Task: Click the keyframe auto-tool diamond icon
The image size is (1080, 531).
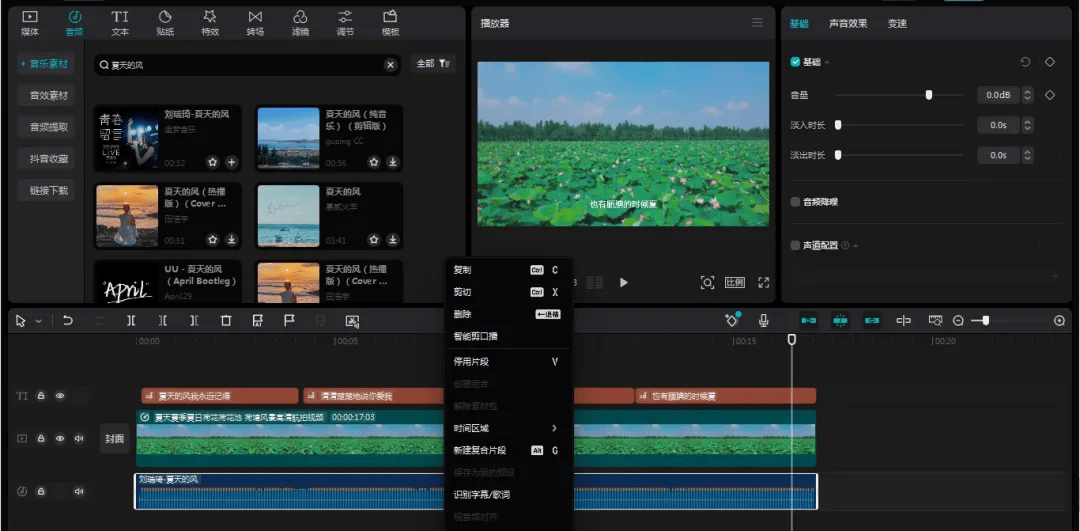Action: click(732, 320)
